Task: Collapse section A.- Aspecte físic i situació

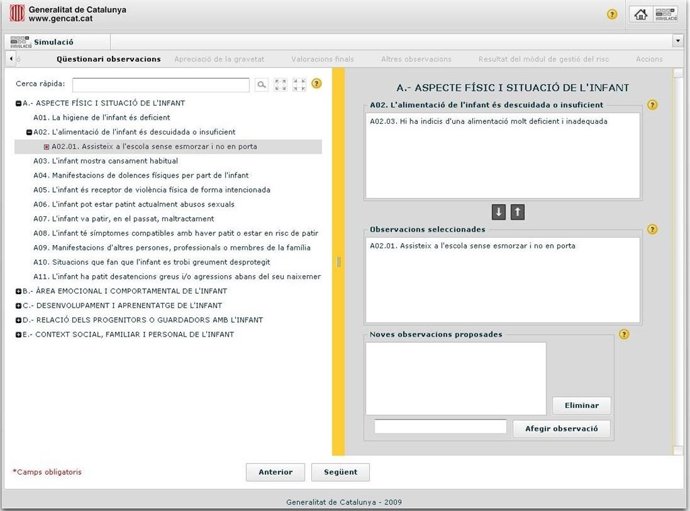Action: [x=18, y=103]
